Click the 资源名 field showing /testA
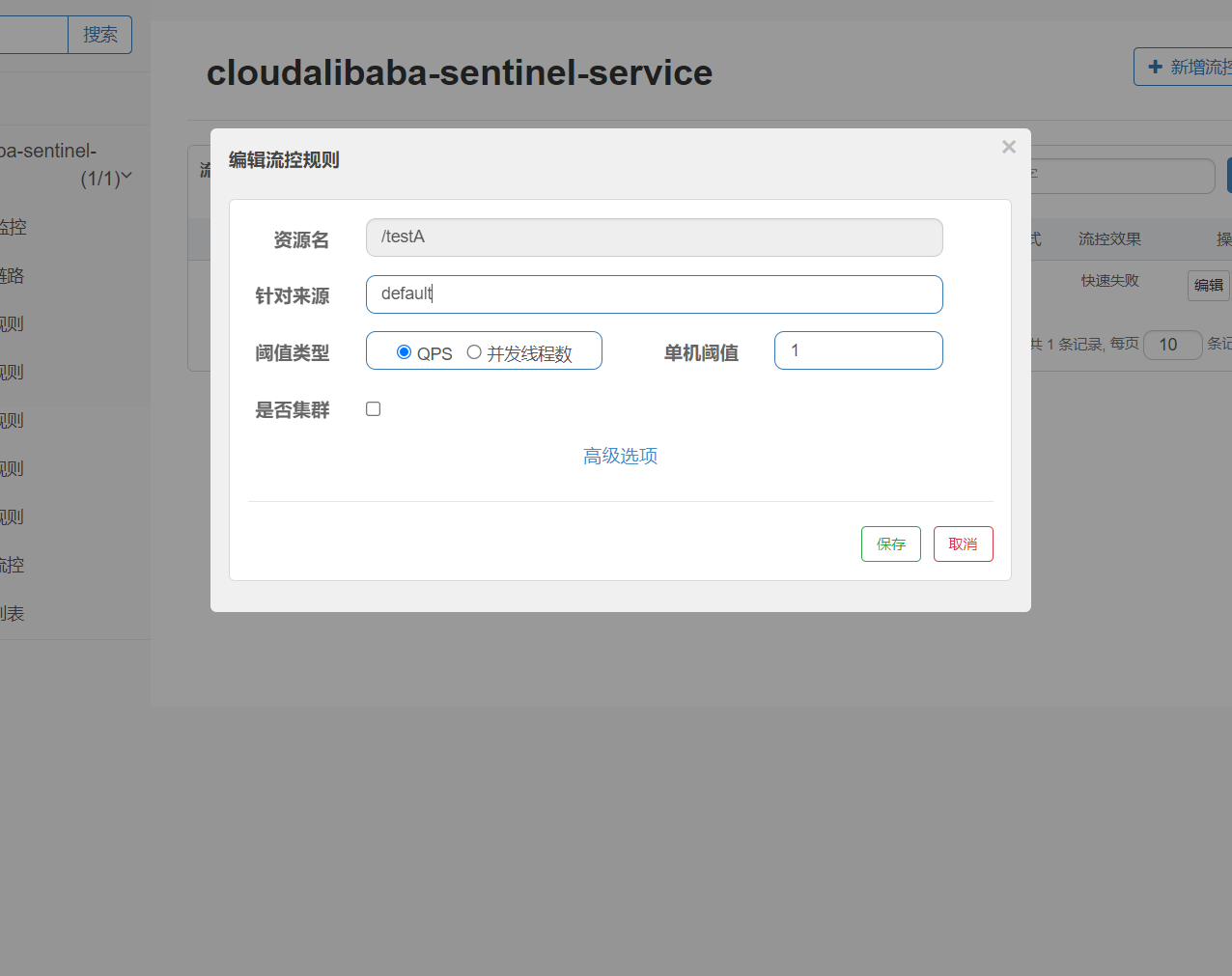 tap(655, 237)
